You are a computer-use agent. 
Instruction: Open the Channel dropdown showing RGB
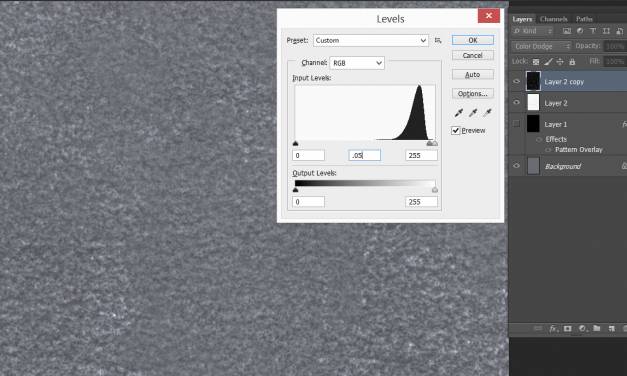pyautogui.click(x=357, y=63)
